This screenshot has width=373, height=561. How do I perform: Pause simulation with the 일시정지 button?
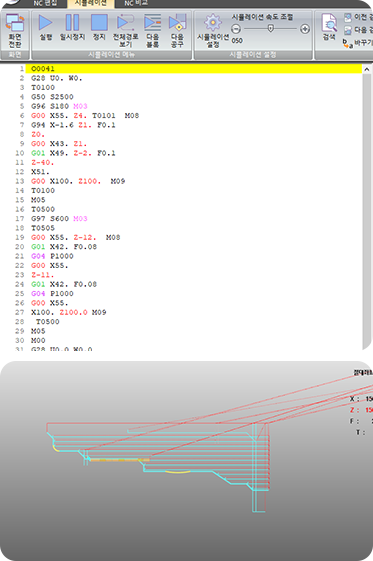72,28
